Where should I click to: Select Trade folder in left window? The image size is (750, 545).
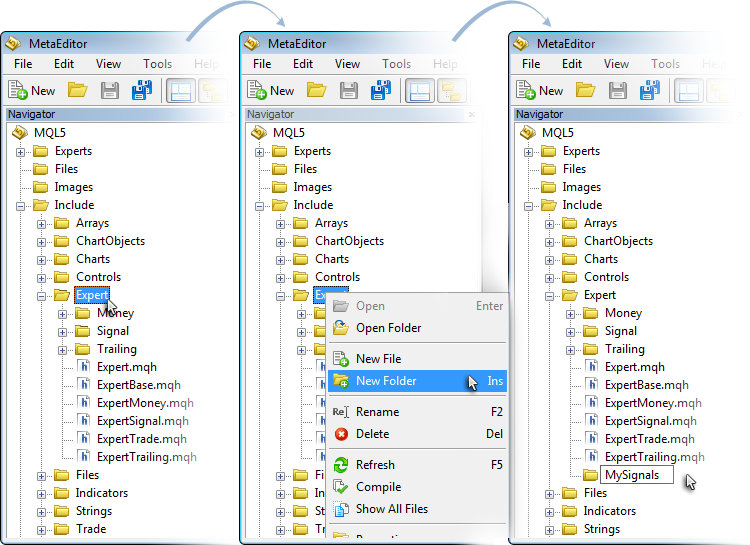91,529
